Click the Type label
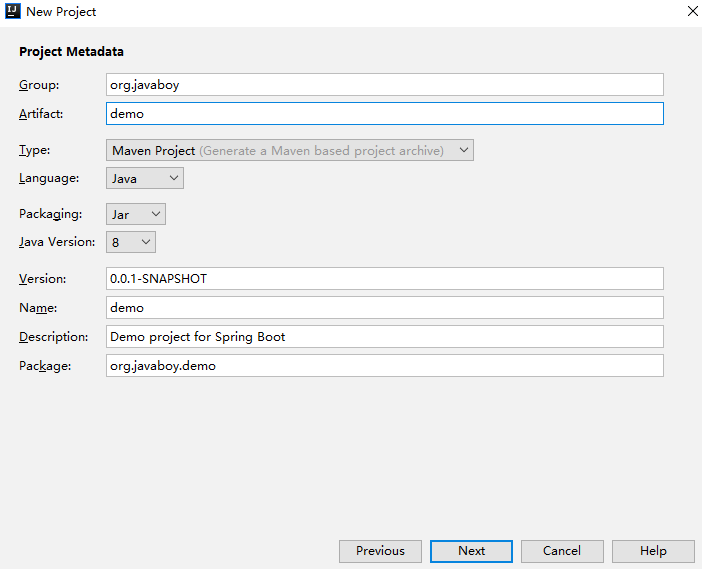Viewport: 702px width, 569px height. 34,150
